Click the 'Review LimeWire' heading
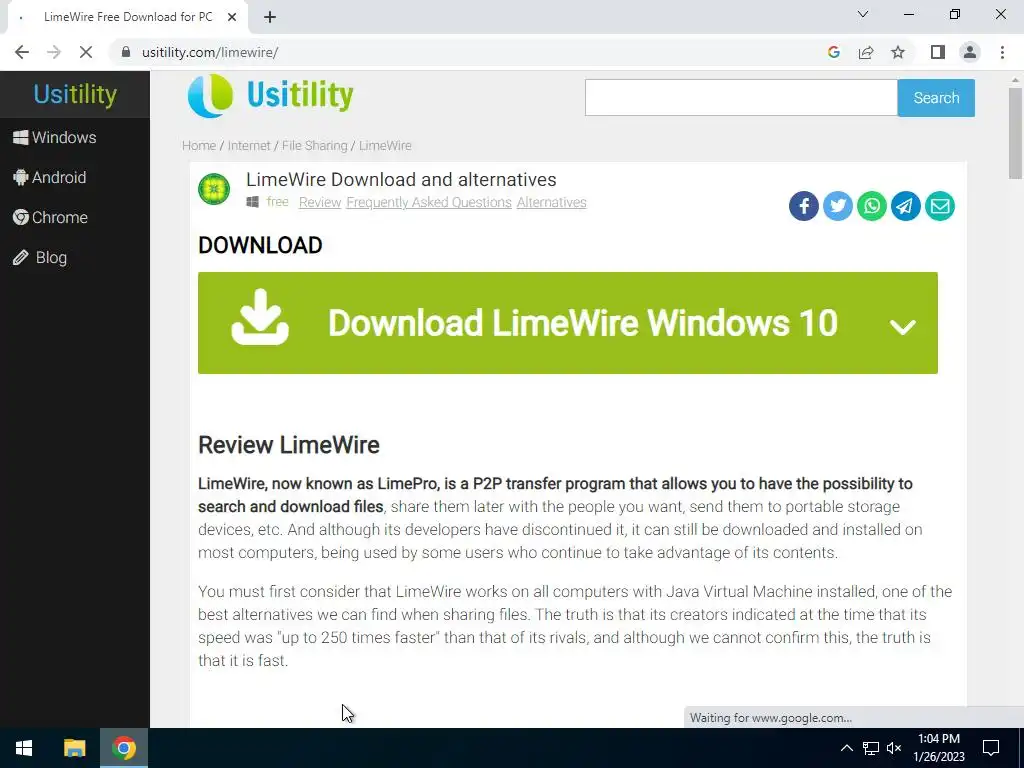 289,445
